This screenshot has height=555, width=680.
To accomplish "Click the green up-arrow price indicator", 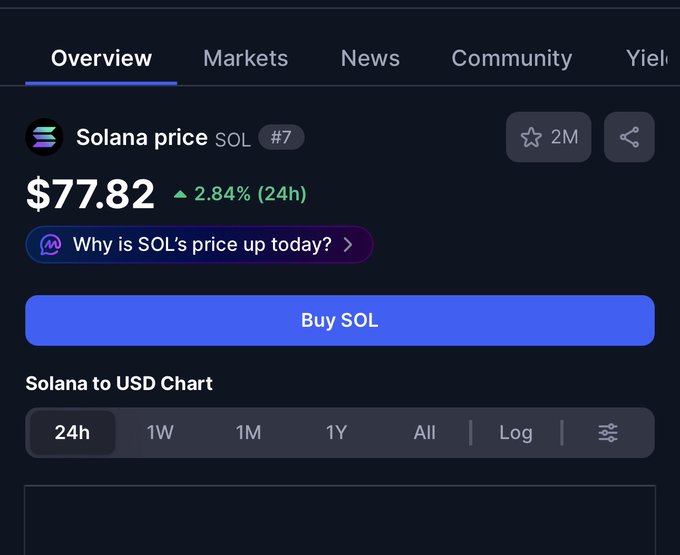I will point(180,194).
